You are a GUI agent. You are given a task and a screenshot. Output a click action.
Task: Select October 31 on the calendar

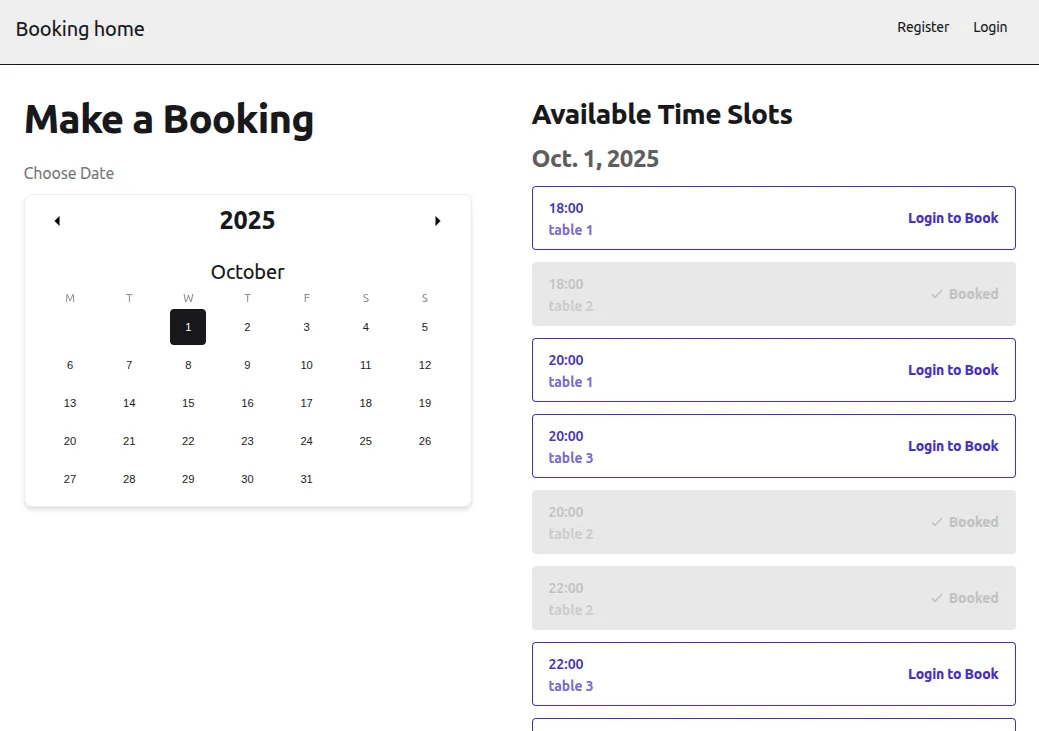click(306, 479)
